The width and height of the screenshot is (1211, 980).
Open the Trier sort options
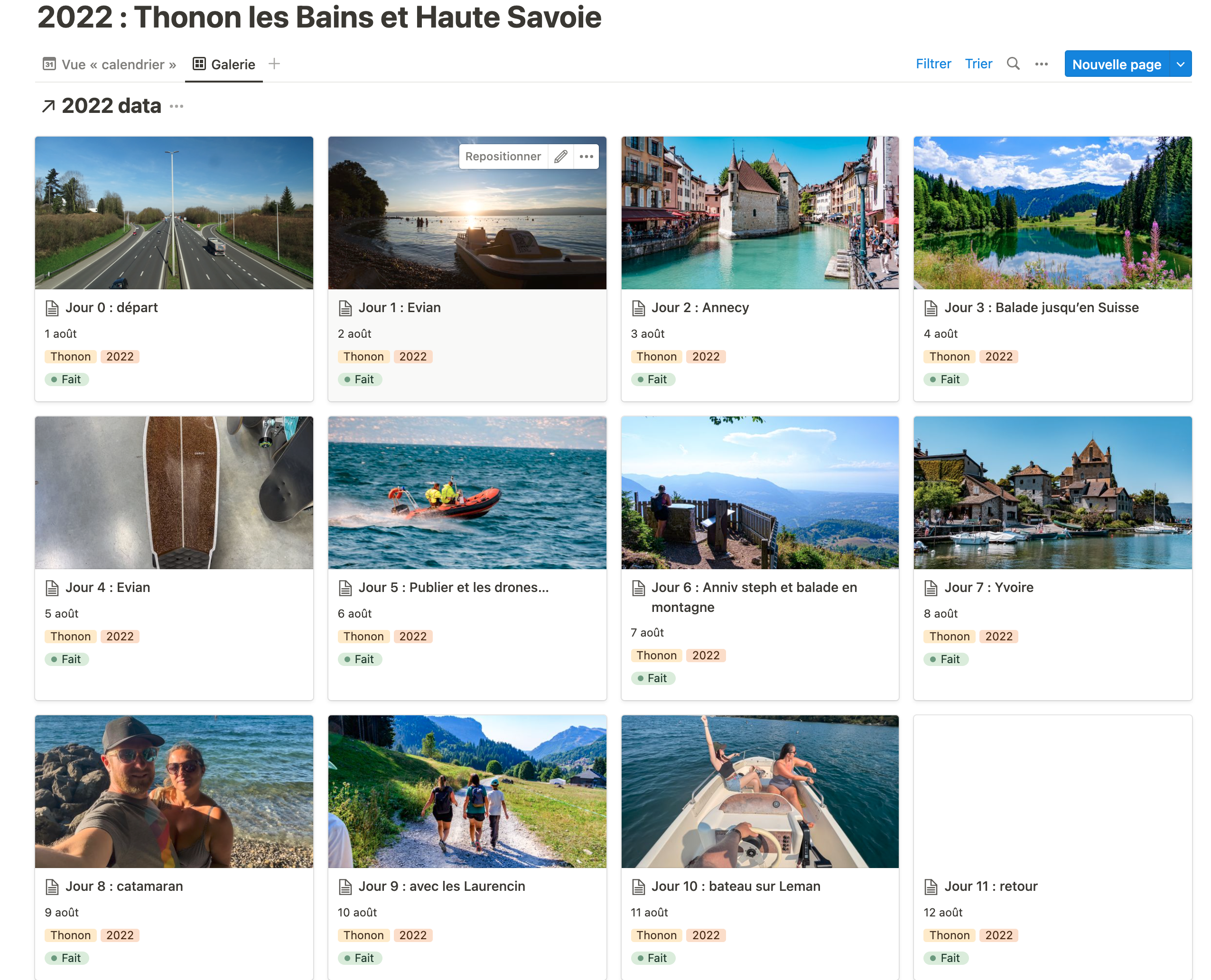click(x=978, y=64)
